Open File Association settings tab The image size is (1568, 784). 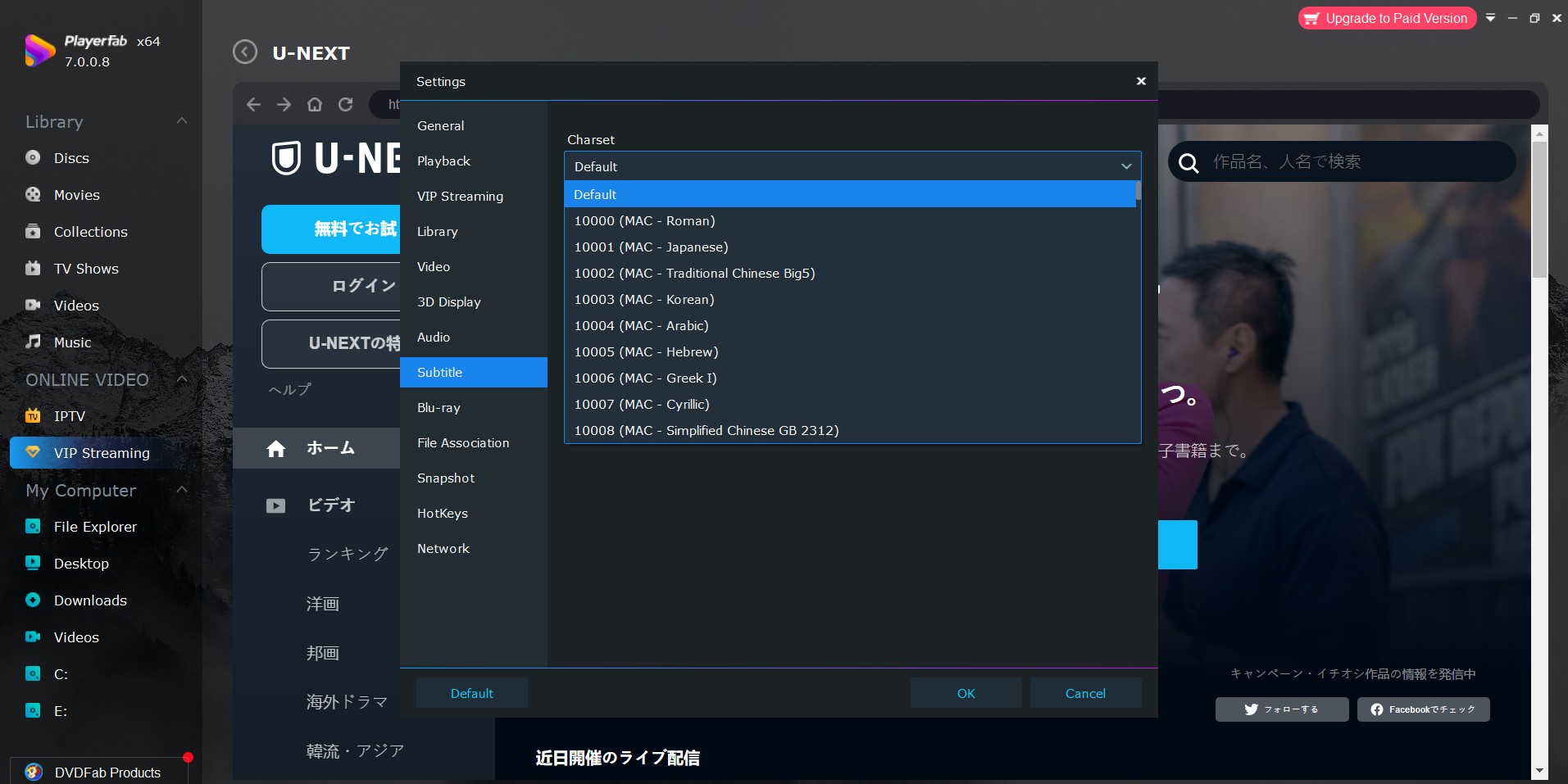474,442
